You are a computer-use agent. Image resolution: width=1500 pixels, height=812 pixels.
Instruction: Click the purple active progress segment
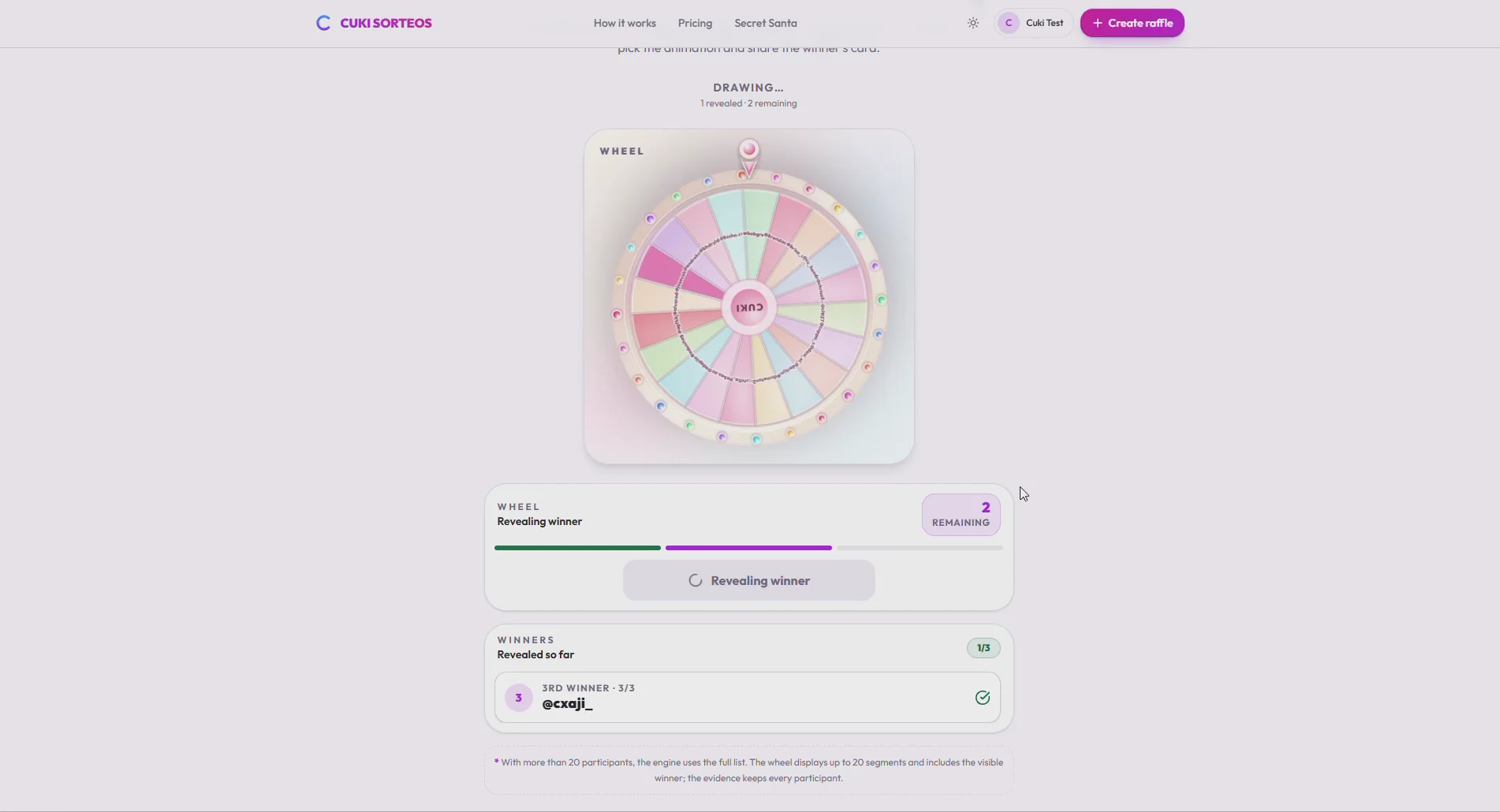click(x=748, y=548)
